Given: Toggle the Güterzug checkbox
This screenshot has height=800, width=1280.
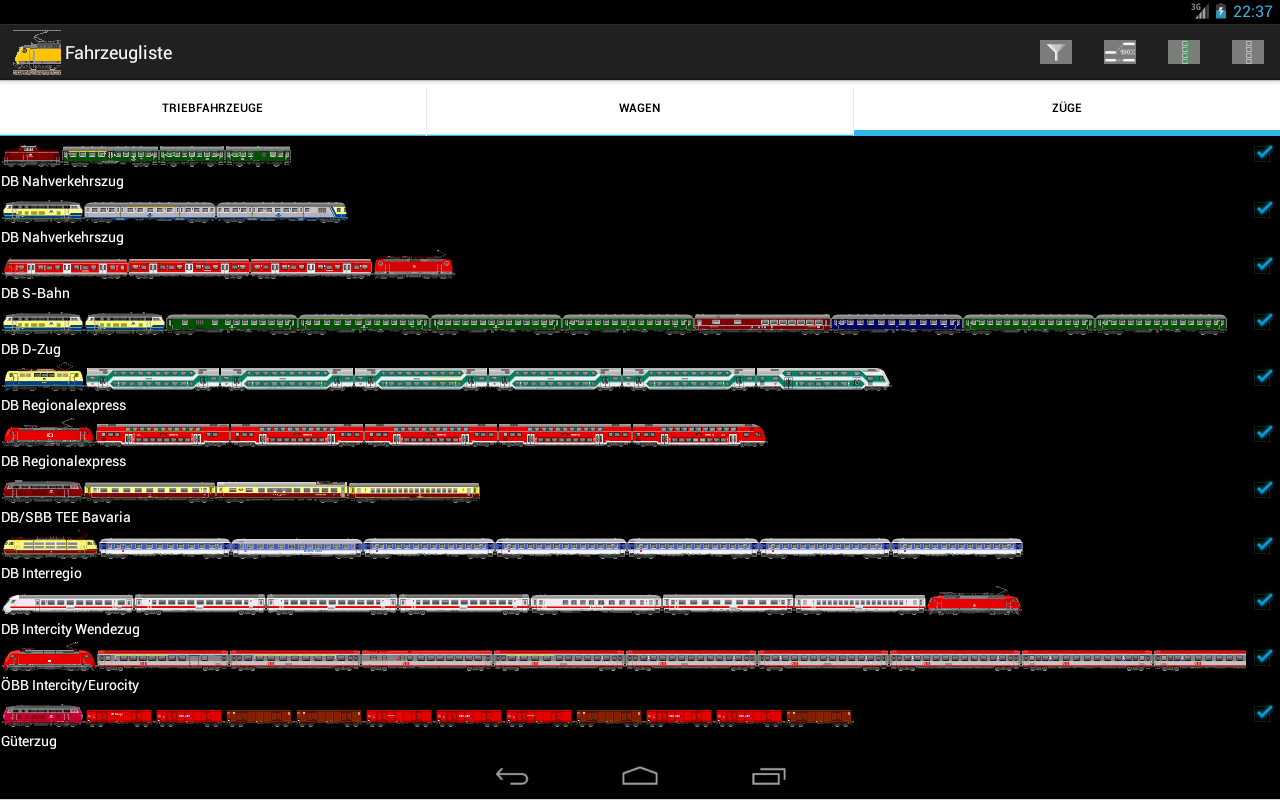Looking at the screenshot, I should pos(1264,713).
